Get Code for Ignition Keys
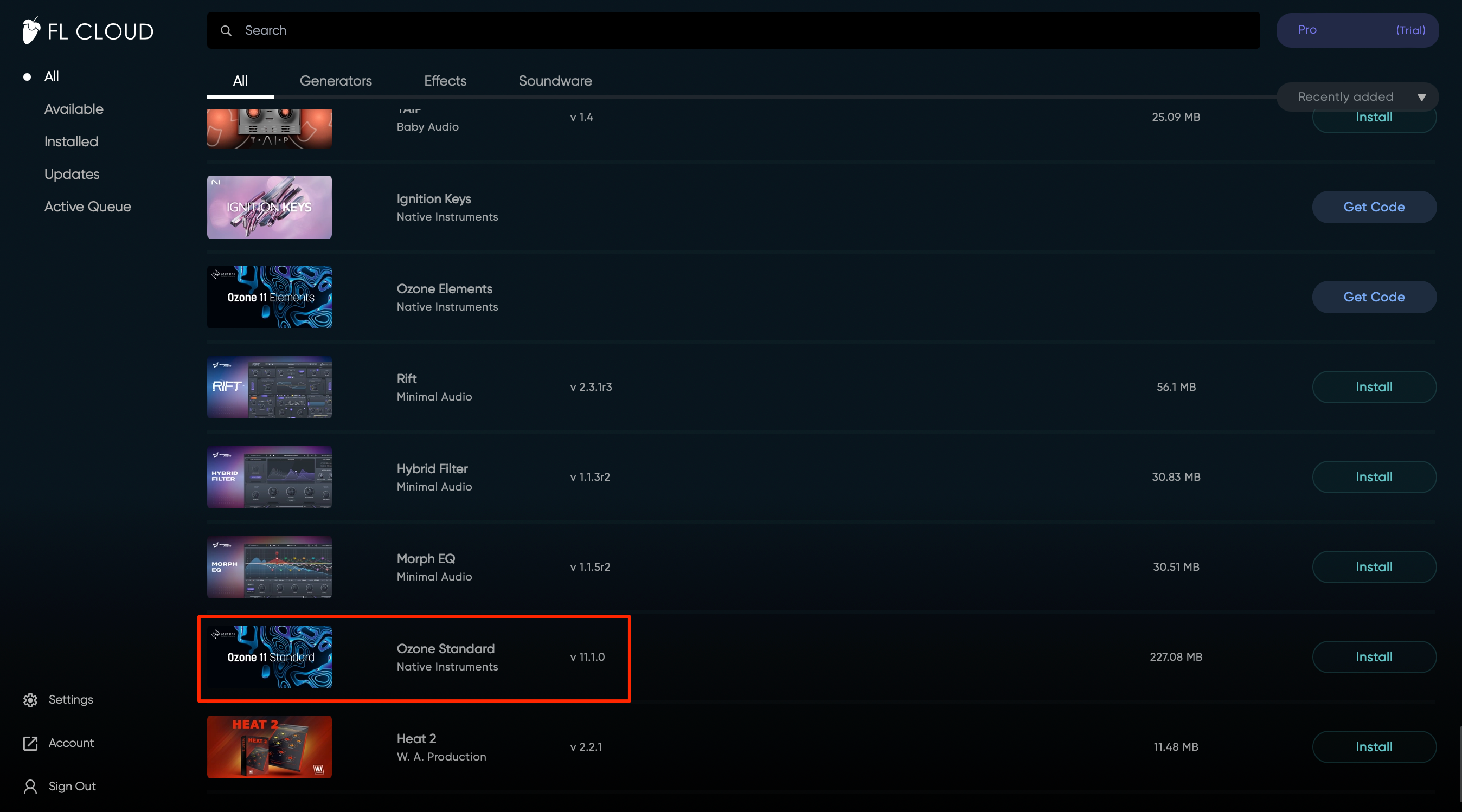 coord(1374,207)
